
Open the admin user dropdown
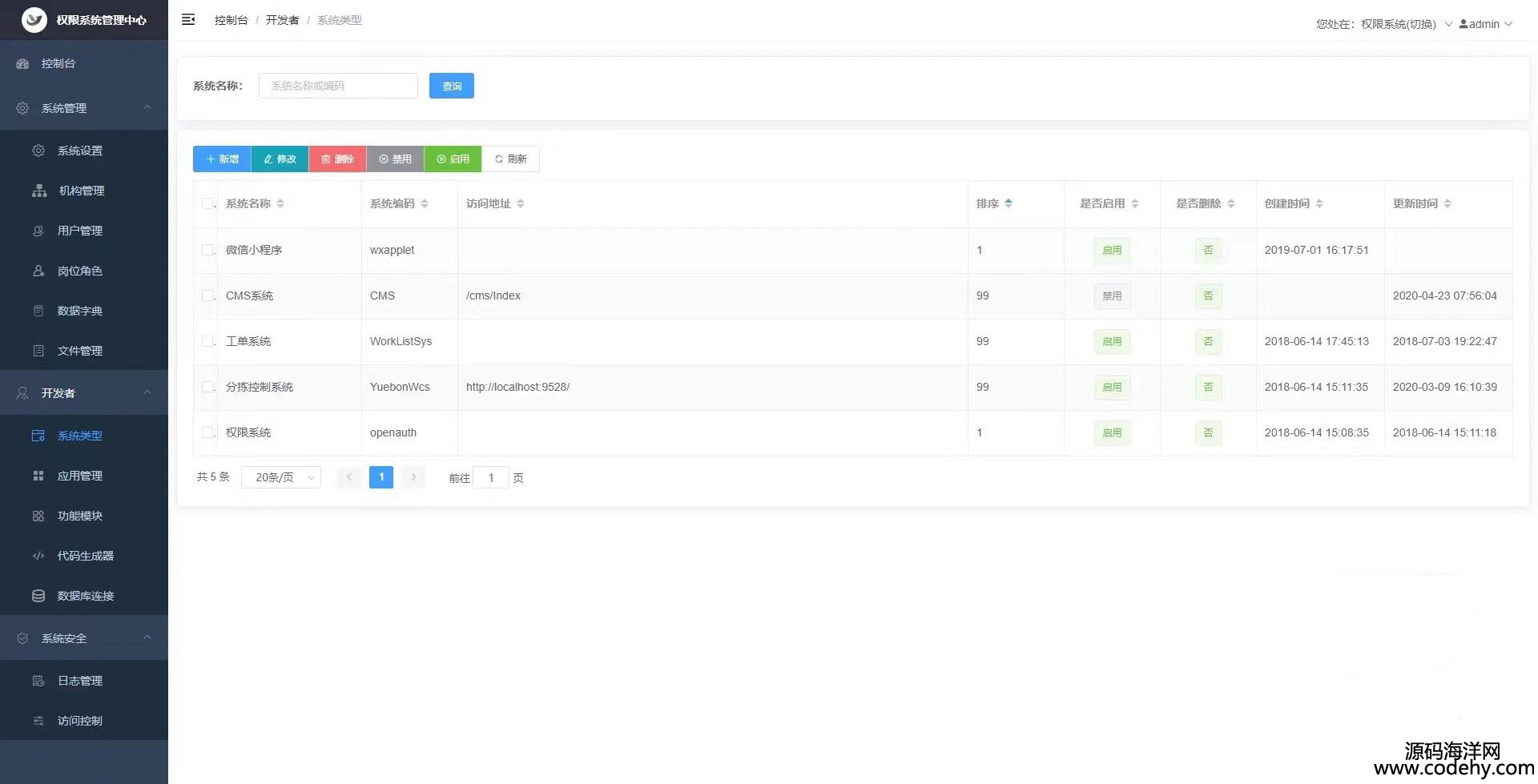pos(1485,24)
